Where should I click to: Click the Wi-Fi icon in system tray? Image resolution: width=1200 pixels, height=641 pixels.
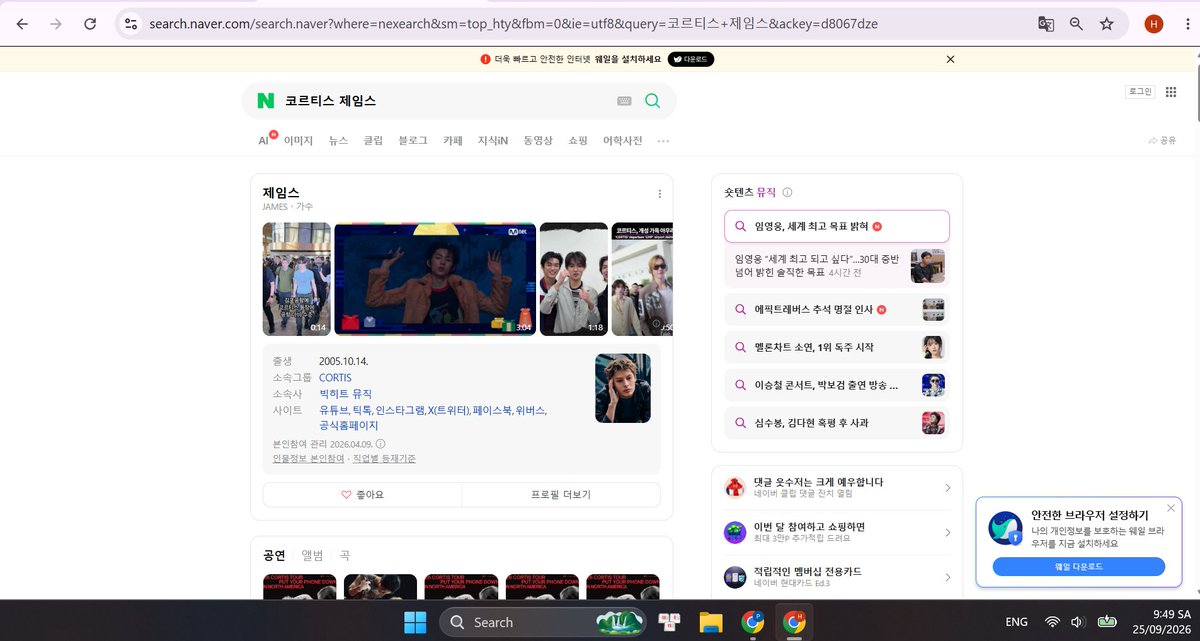click(1052, 622)
